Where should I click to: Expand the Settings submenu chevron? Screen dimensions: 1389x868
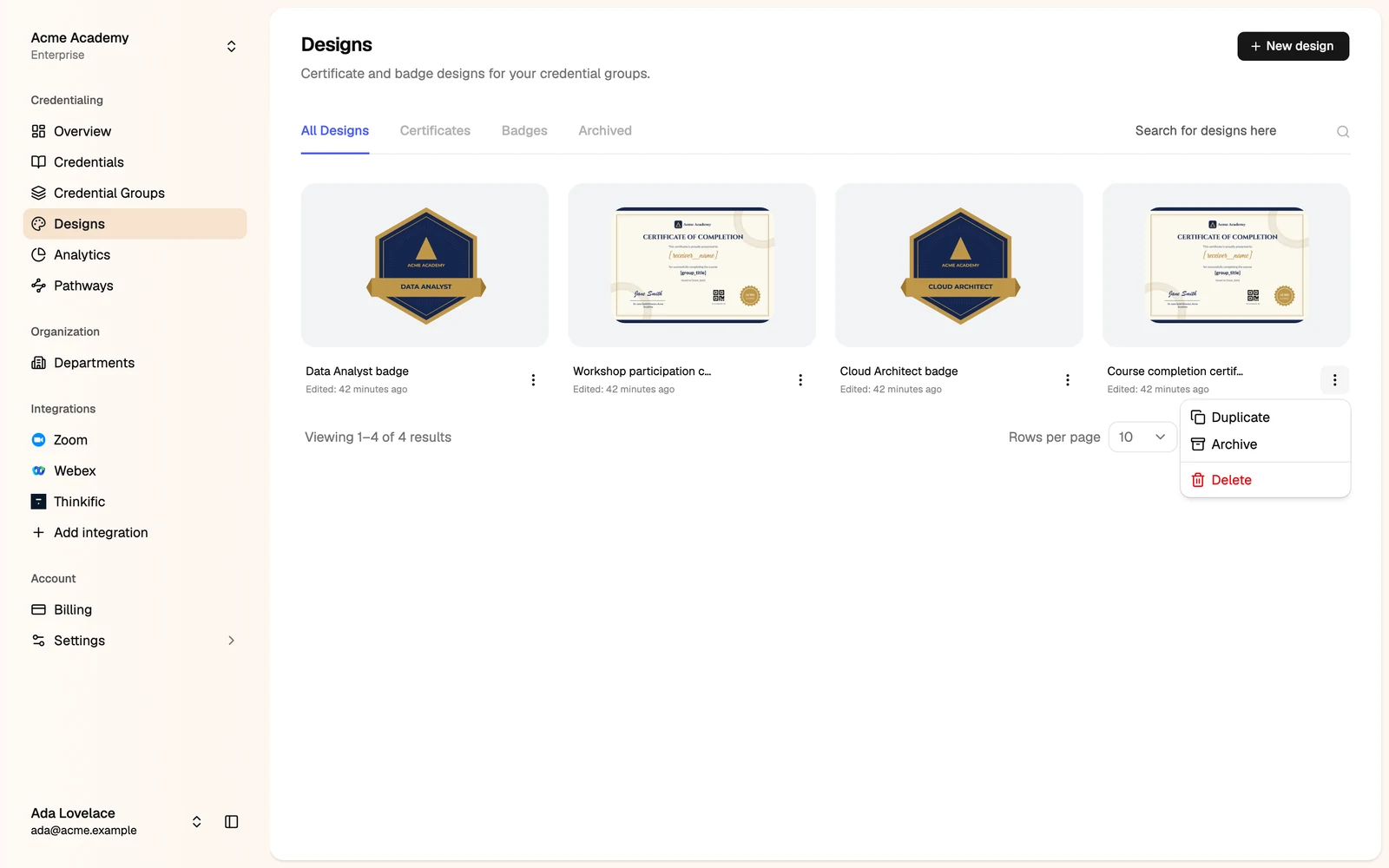[x=231, y=641]
